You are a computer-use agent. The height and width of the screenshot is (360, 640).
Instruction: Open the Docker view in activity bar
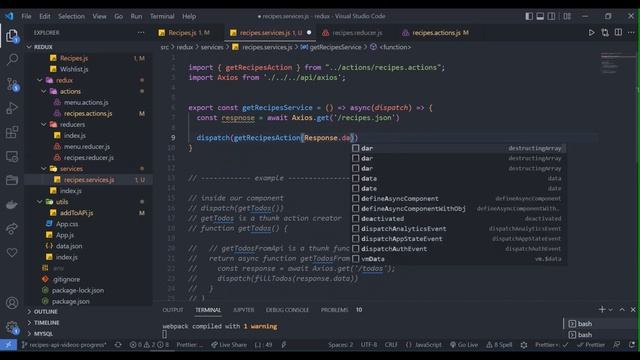coord(12,204)
